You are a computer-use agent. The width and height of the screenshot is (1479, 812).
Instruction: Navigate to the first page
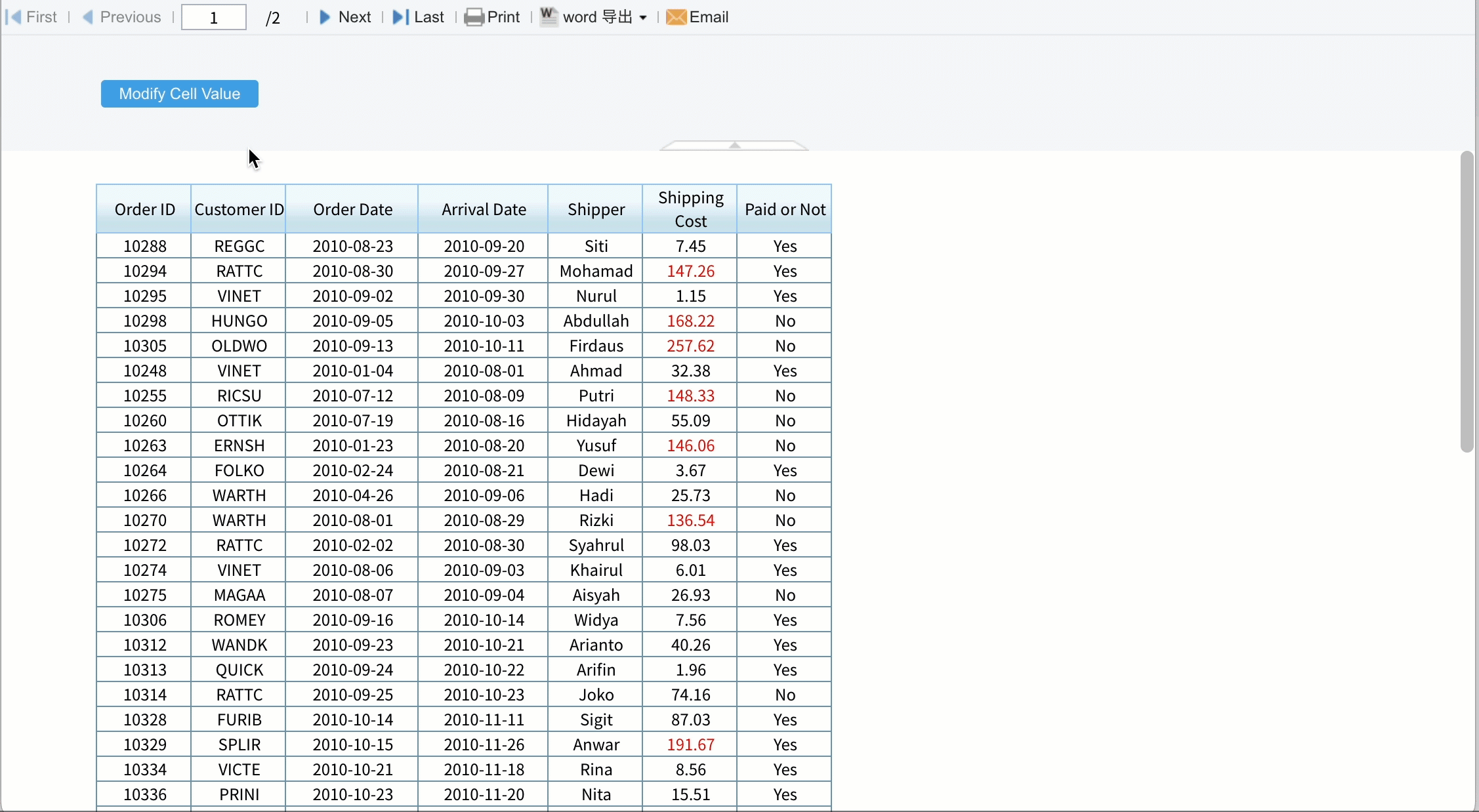pos(33,17)
